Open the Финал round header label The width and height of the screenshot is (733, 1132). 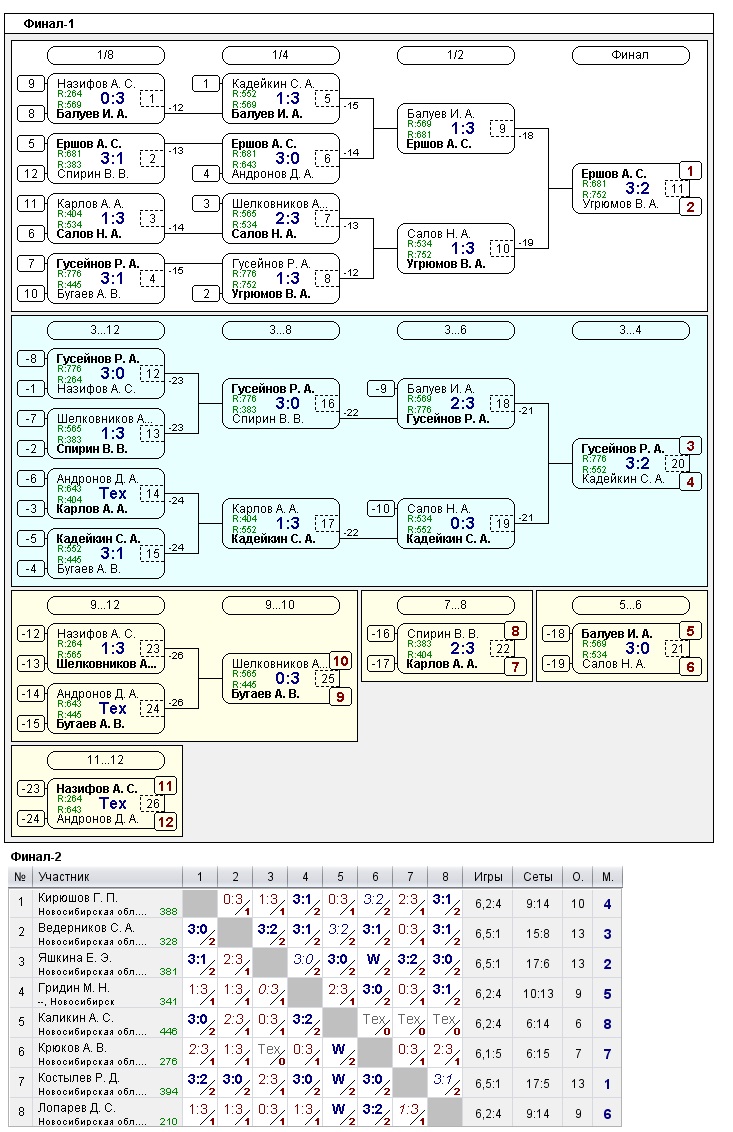(x=630, y=55)
